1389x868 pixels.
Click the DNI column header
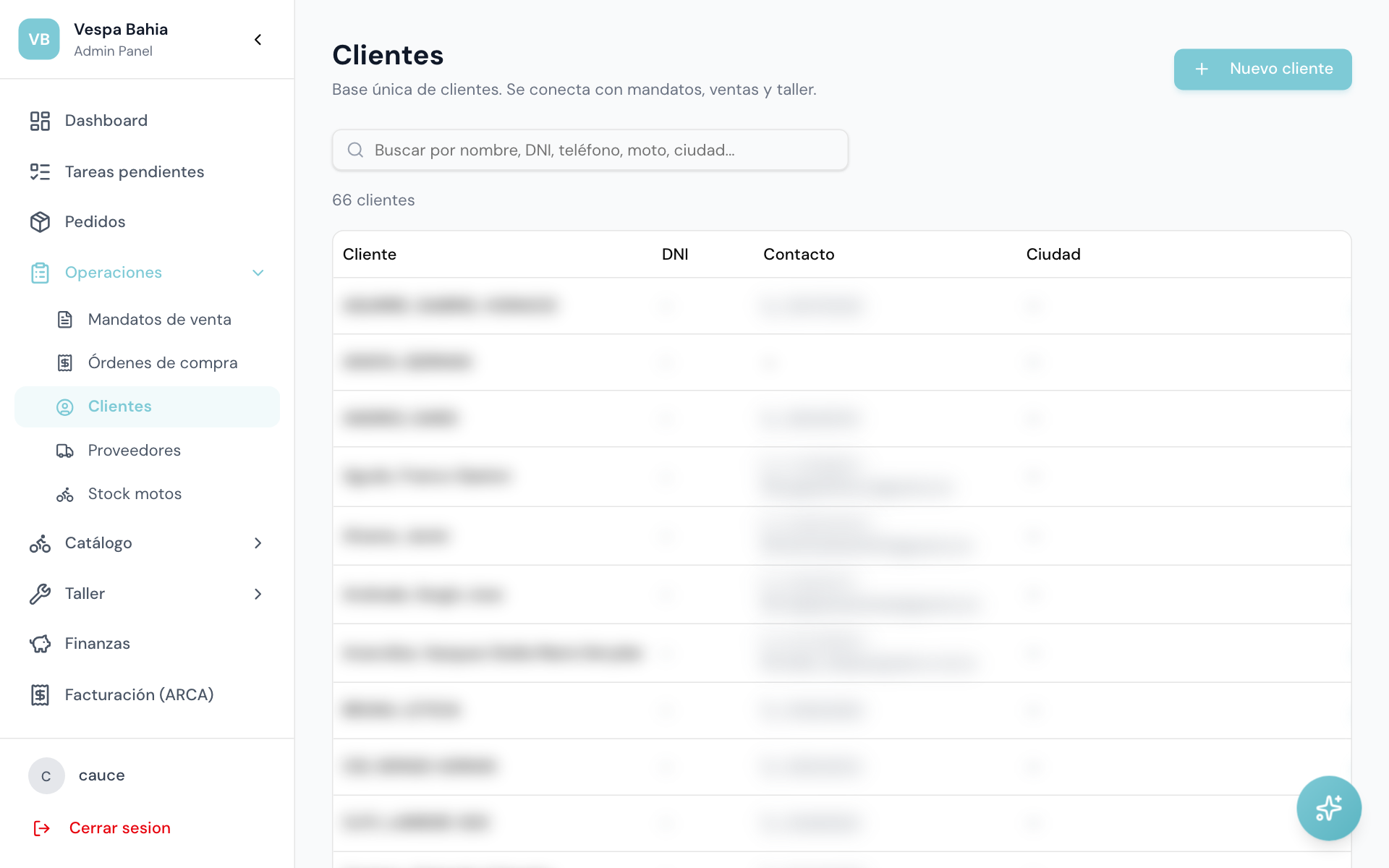(675, 255)
